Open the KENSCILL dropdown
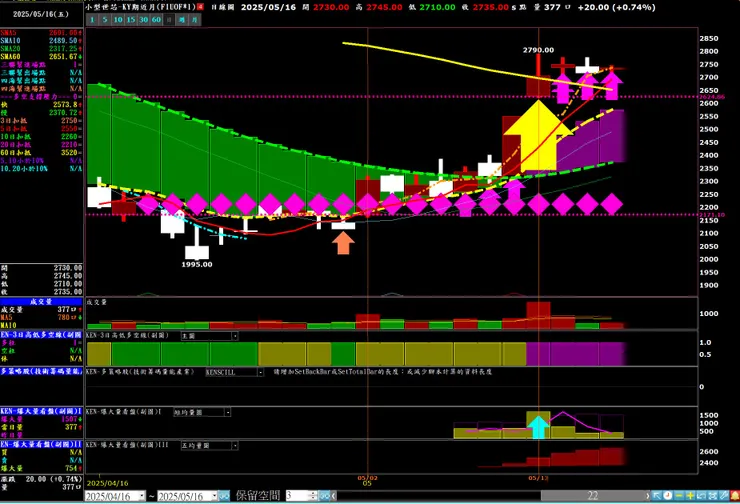 pyautogui.click(x=260, y=372)
